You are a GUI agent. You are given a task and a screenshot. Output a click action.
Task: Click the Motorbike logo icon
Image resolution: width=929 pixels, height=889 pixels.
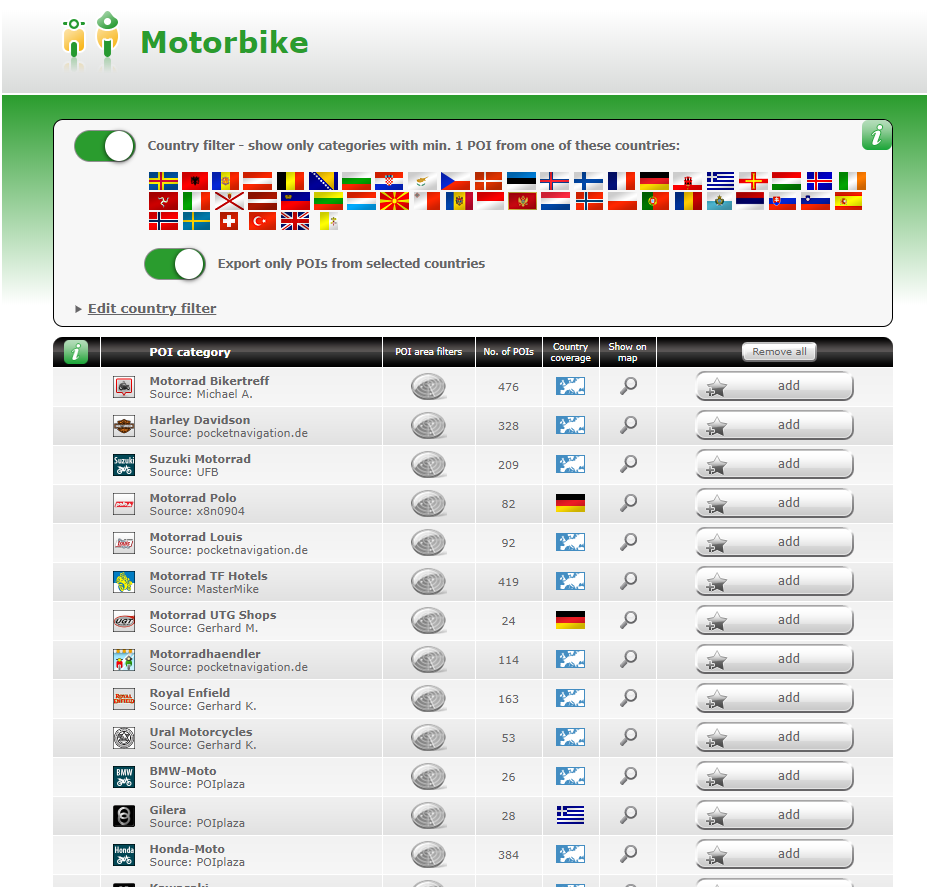tap(91, 41)
